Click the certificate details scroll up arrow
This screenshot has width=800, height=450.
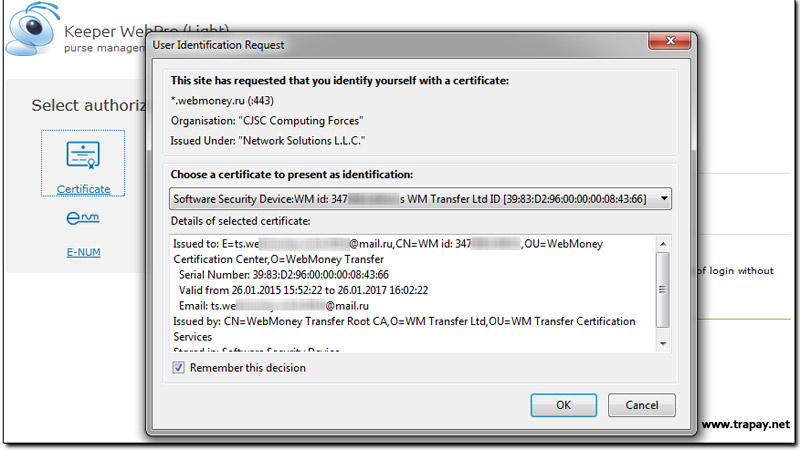tap(663, 244)
